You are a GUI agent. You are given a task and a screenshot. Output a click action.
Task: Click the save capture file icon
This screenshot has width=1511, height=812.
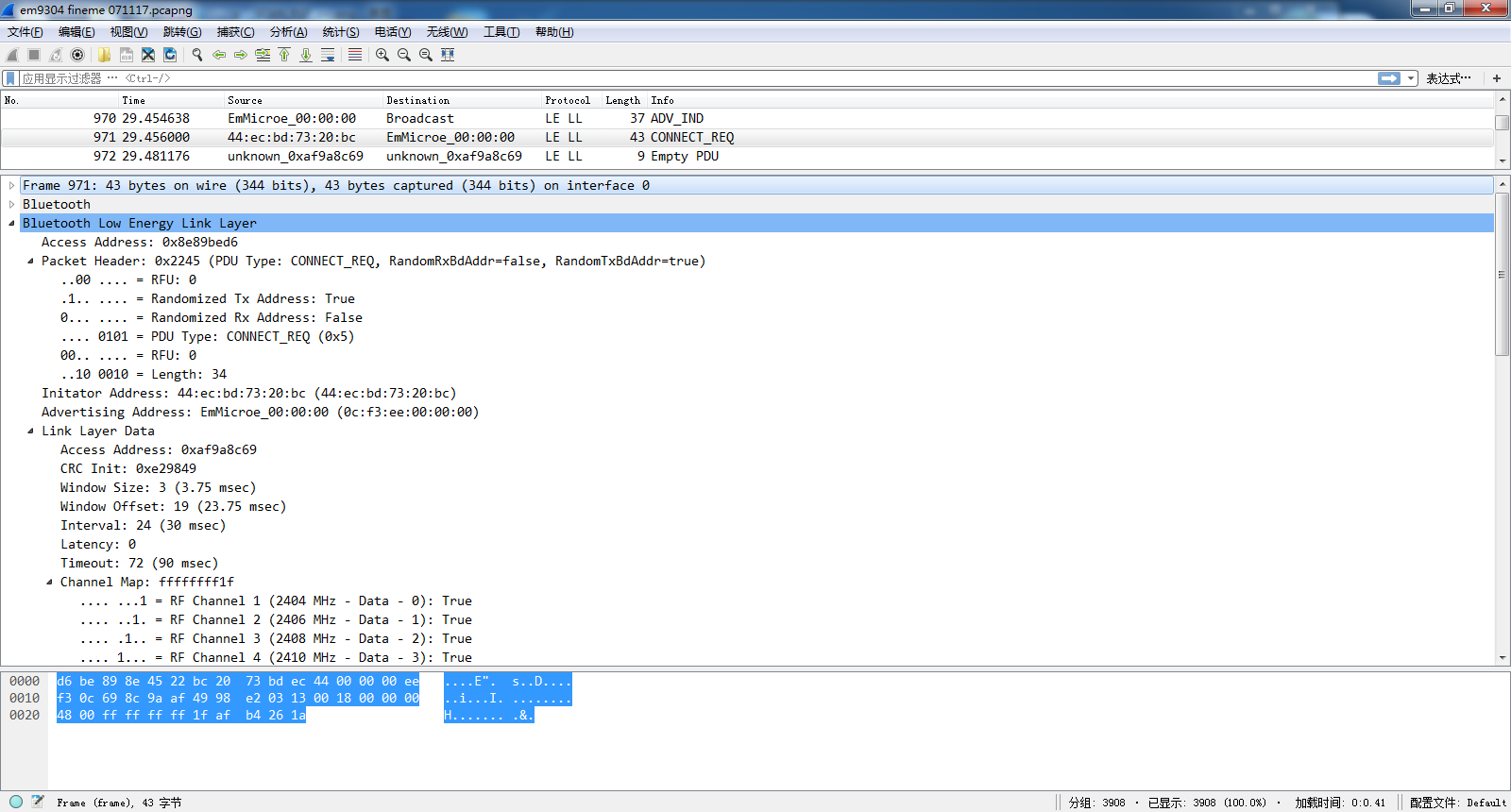pos(126,55)
